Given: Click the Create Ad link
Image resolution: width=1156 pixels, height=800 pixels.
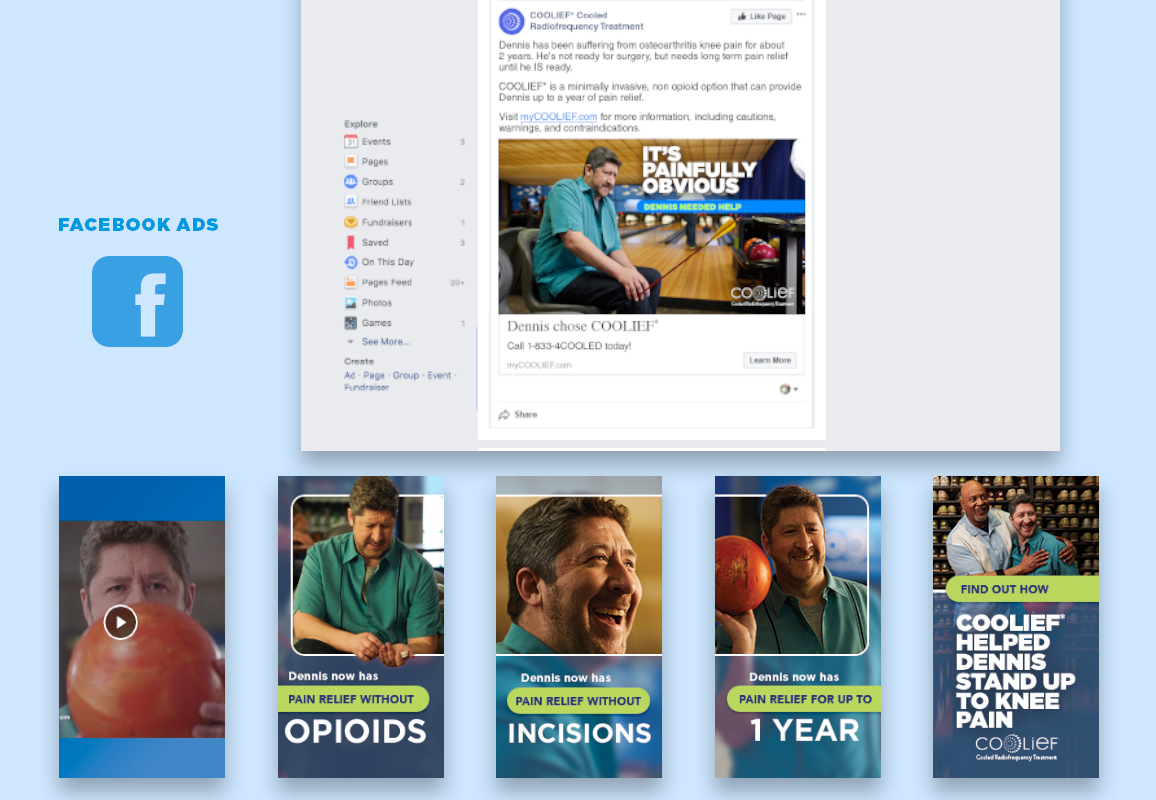Looking at the screenshot, I should point(349,375).
